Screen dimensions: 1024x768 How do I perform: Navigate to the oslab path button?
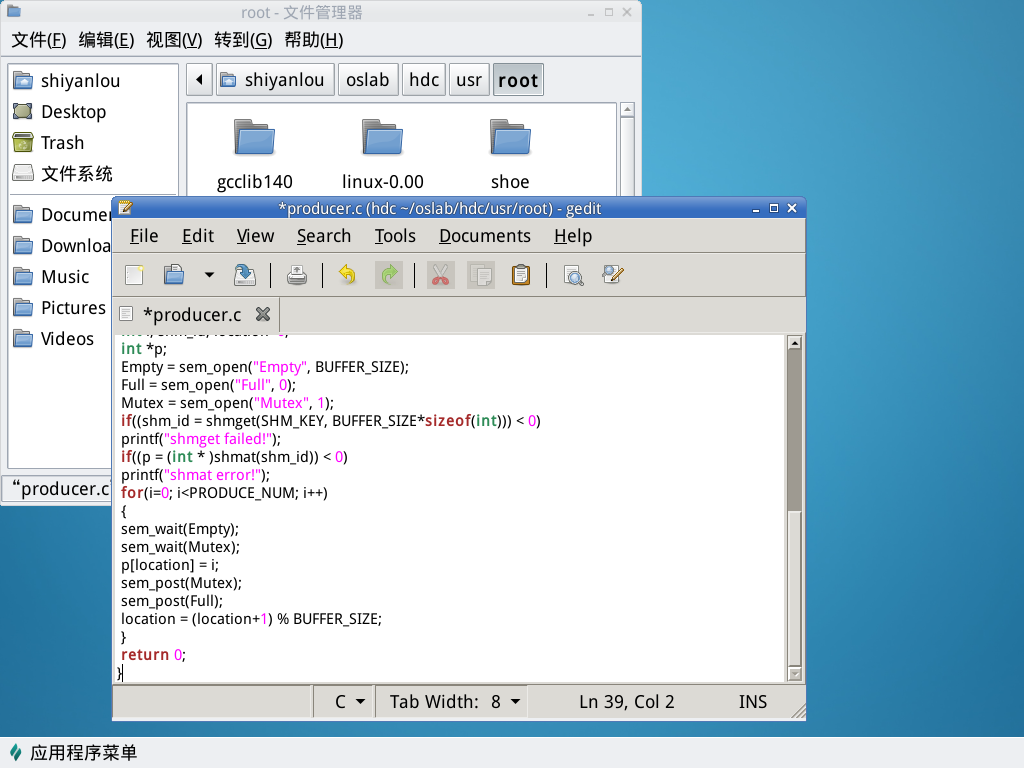coord(367,80)
